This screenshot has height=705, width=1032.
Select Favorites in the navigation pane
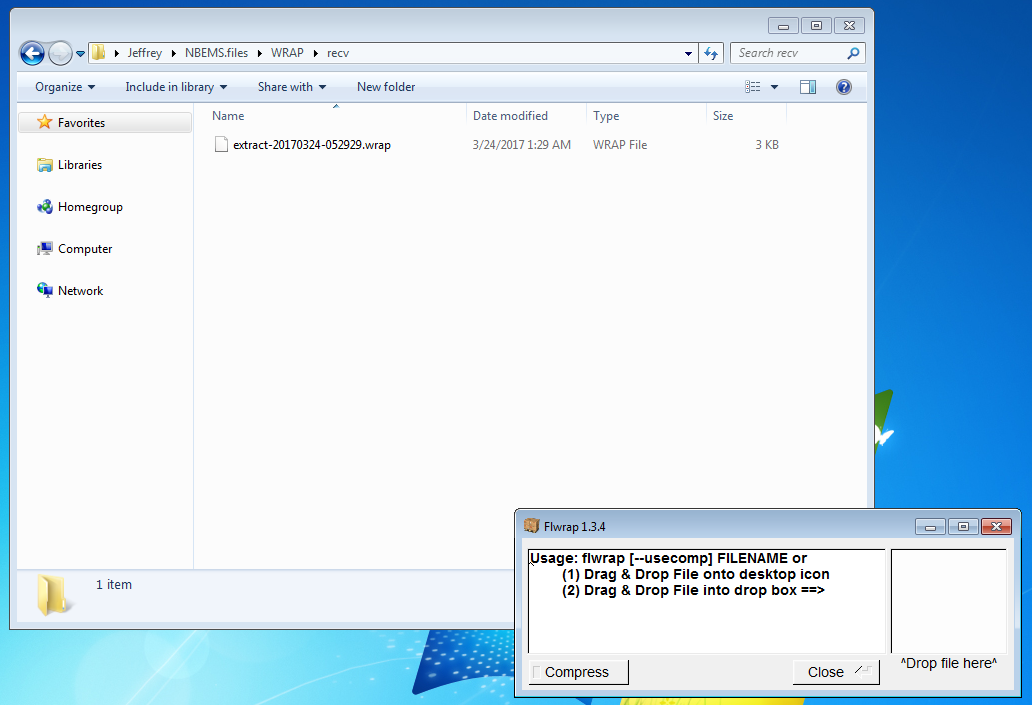(105, 122)
